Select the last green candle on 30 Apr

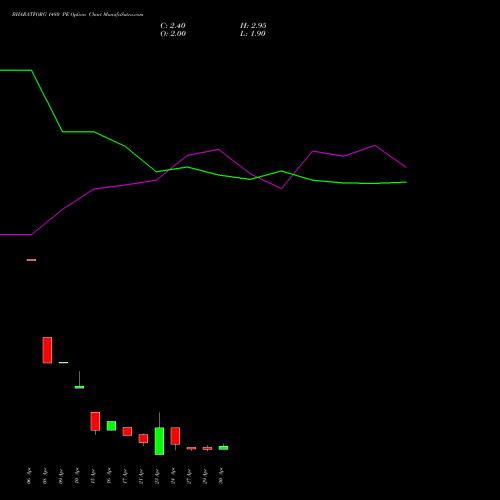point(223,448)
